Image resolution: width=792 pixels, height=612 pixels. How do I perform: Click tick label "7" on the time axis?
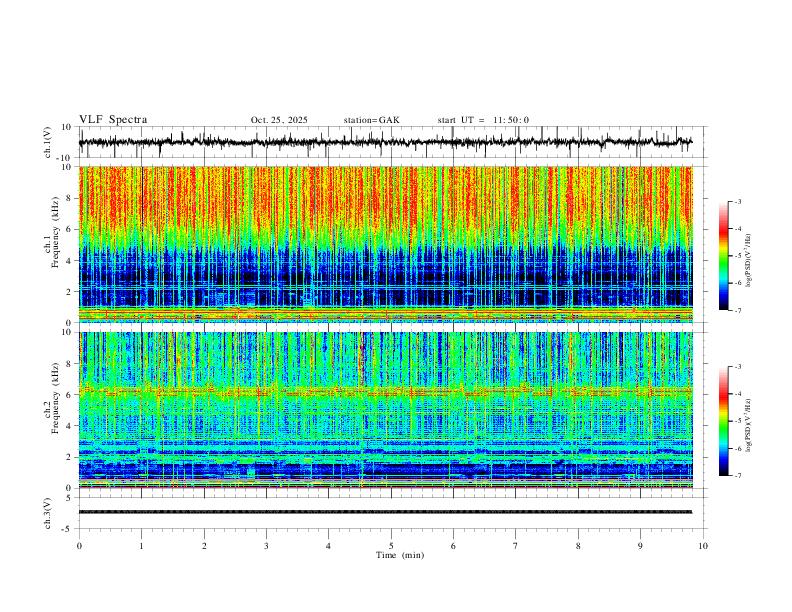click(x=516, y=546)
